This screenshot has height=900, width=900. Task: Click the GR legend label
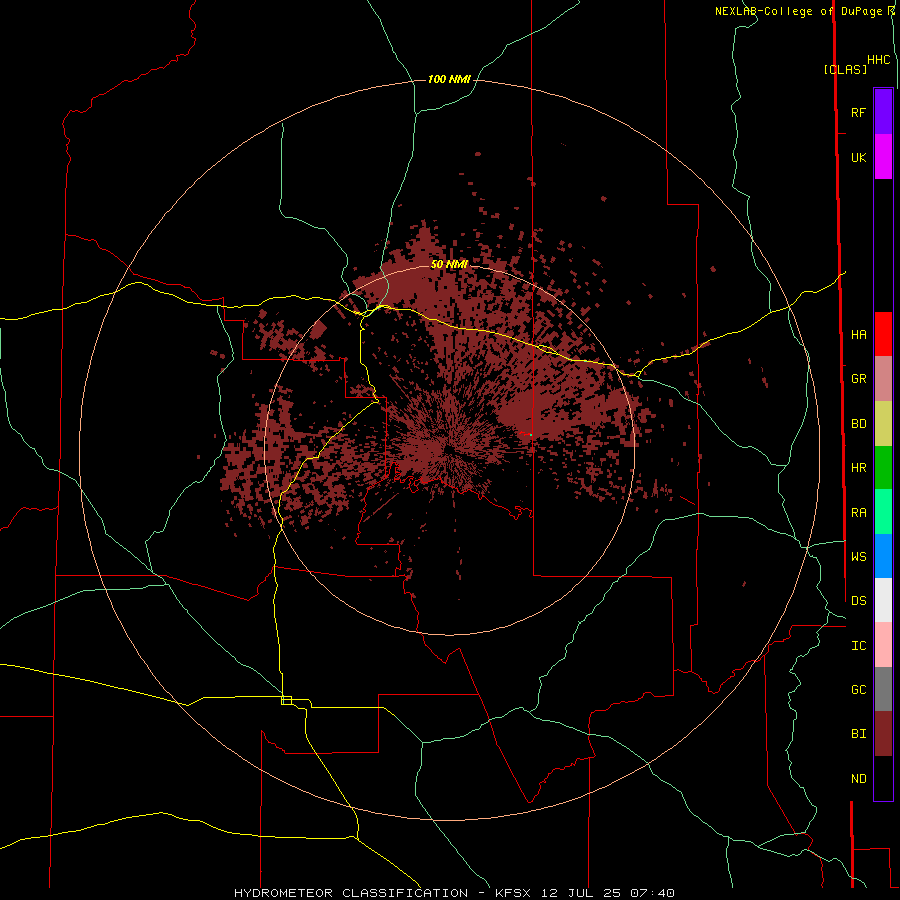point(859,379)
